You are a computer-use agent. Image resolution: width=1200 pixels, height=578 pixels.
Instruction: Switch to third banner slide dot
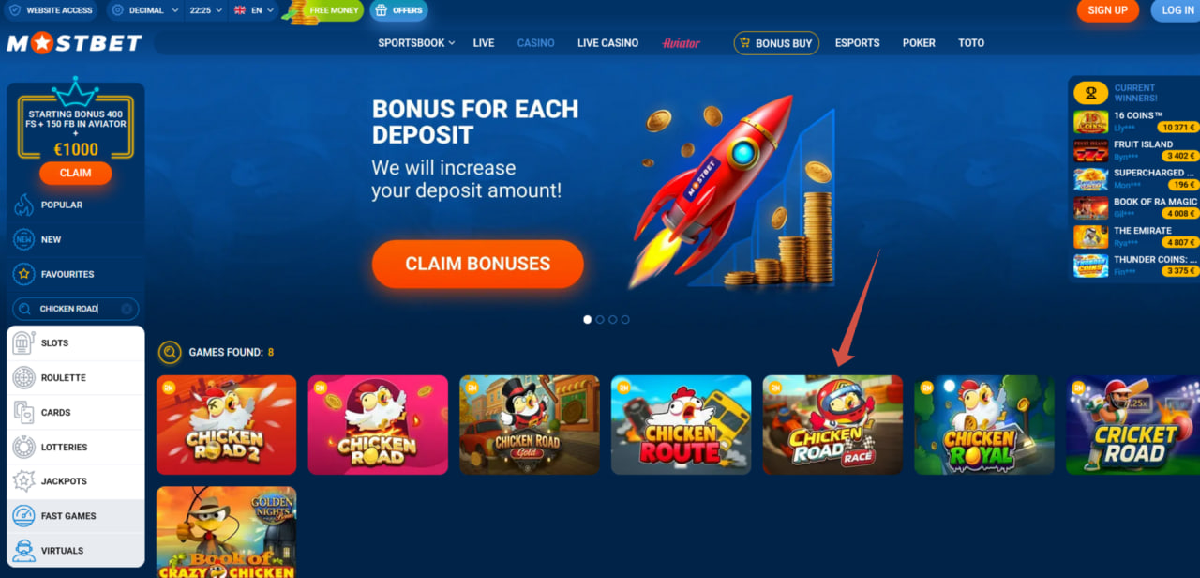click(x=613, y=320)
